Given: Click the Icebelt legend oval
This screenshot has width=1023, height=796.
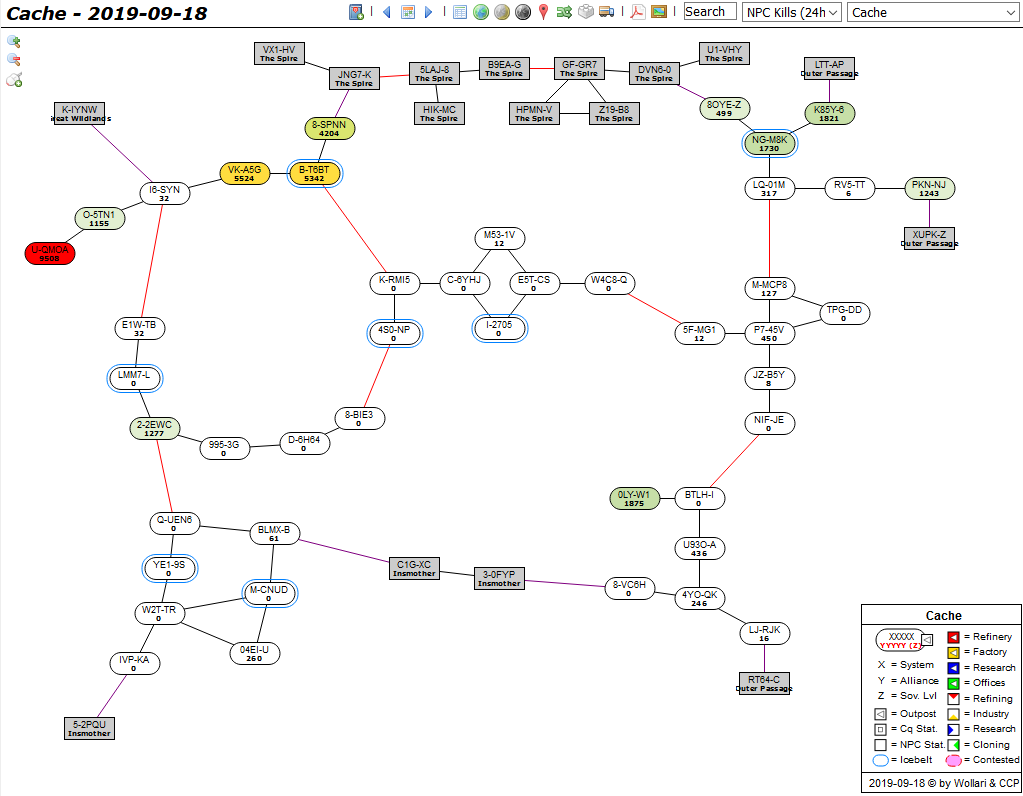Looking at the screenshot, I should [881, 760].
